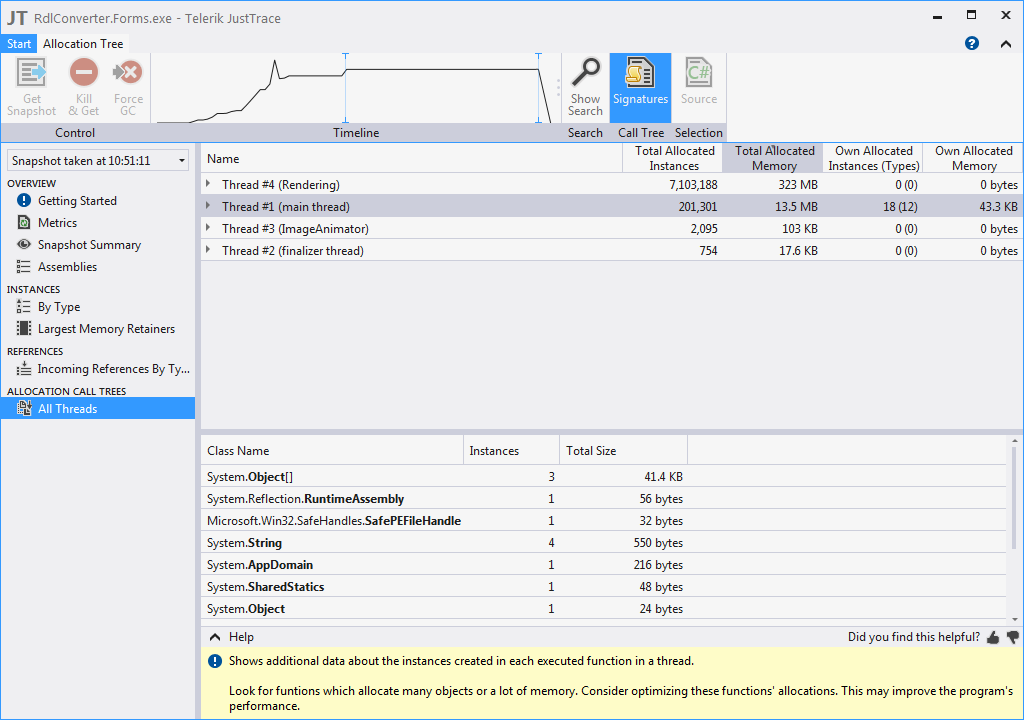Sort by Class Name column header
The width and height of the screenshot is (1024, 720).
tap(332, 450)
